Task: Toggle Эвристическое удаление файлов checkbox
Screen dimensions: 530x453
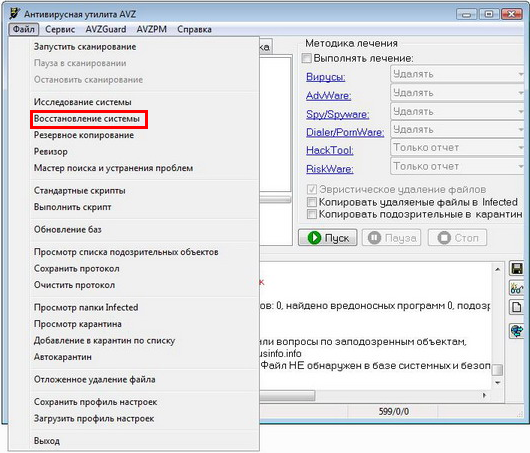Action: point(311,189)
